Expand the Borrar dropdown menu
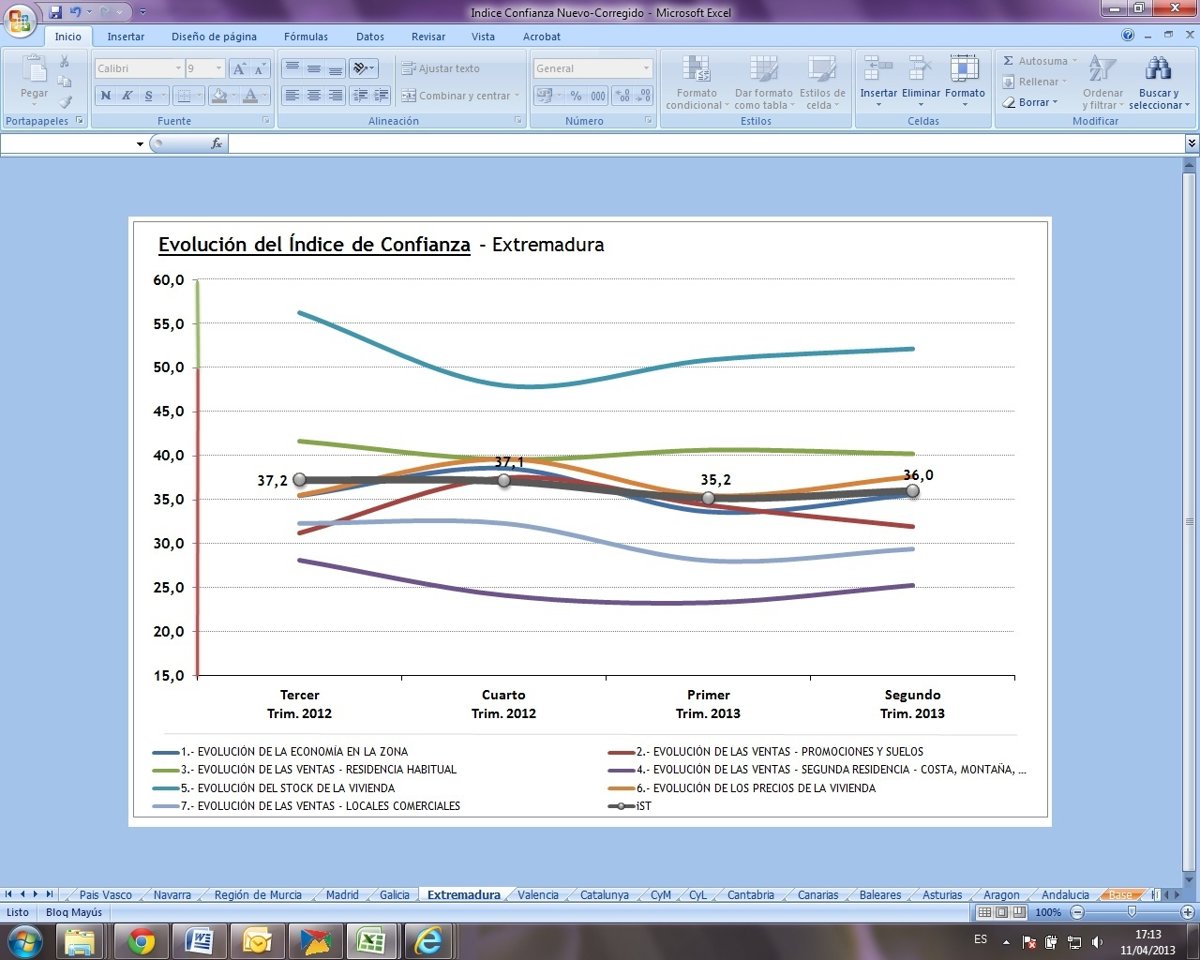This screenshot has width=1200, height=960. [x=1054, y=102]
